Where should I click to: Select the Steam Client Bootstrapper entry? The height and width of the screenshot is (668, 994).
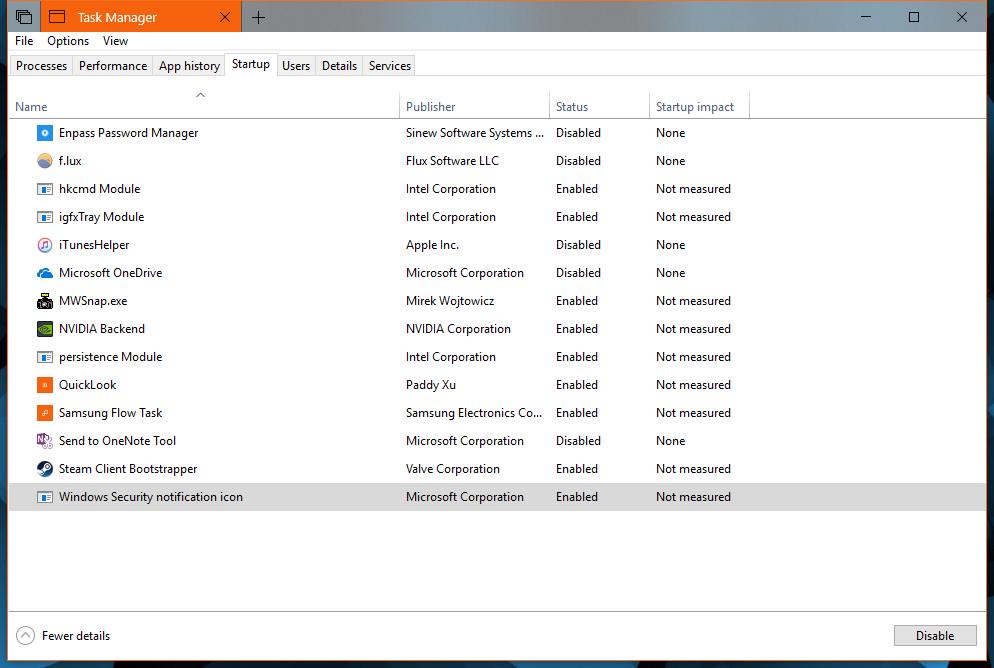(128, 469)
